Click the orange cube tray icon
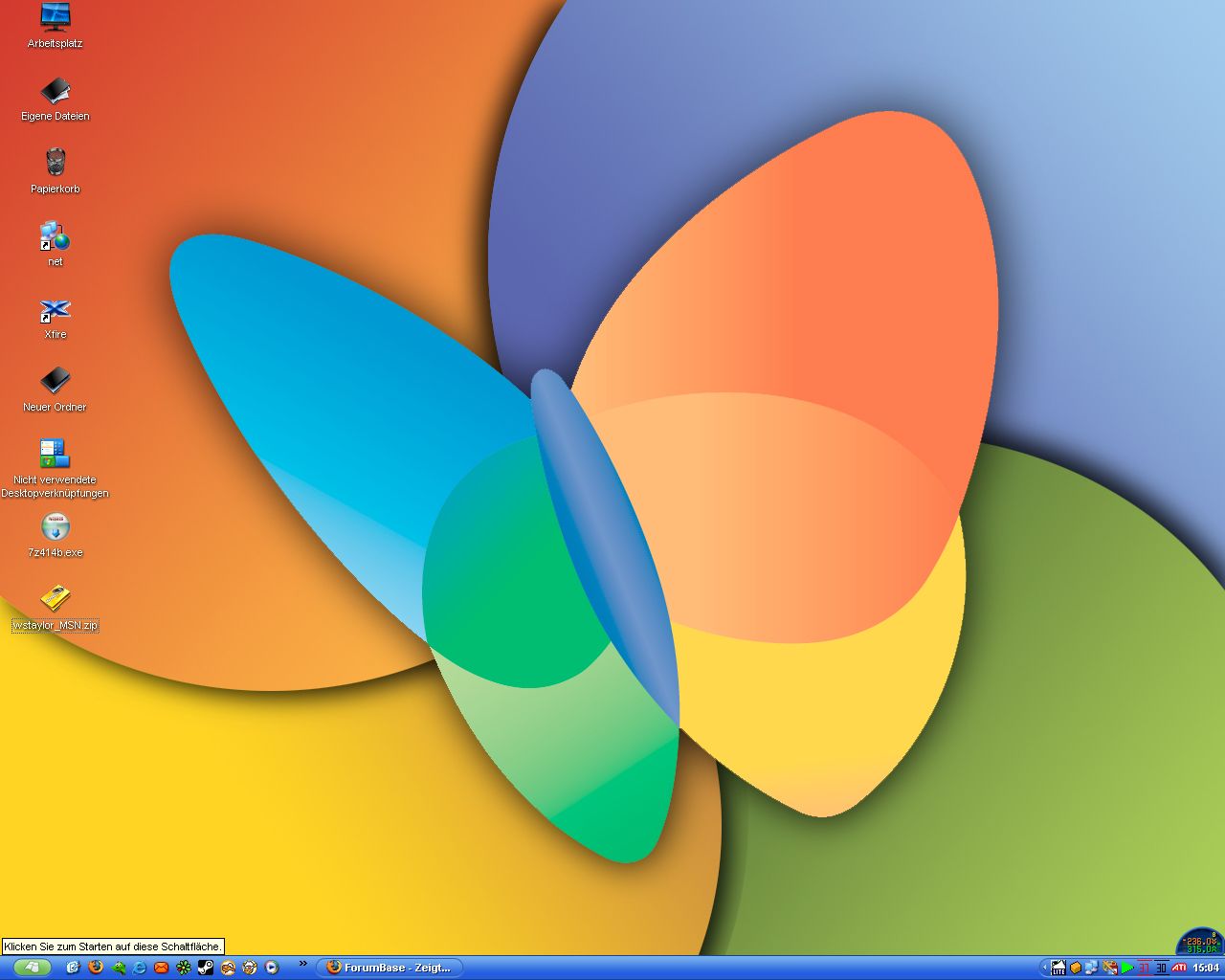 click(x=1076, y=968)
